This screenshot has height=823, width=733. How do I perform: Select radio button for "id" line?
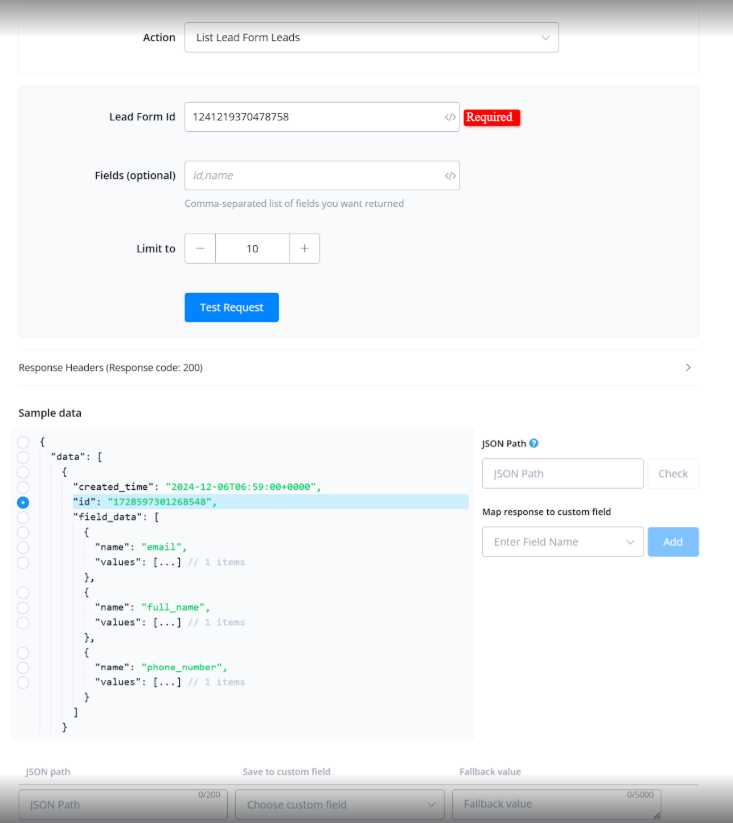23,502
